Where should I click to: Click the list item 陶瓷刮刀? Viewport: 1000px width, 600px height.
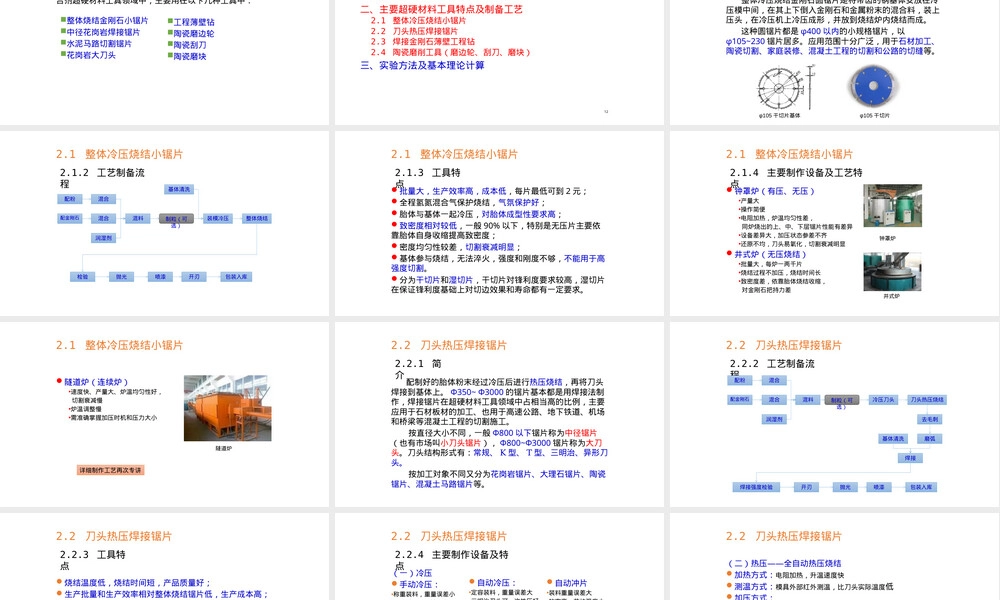coord(188,45)
